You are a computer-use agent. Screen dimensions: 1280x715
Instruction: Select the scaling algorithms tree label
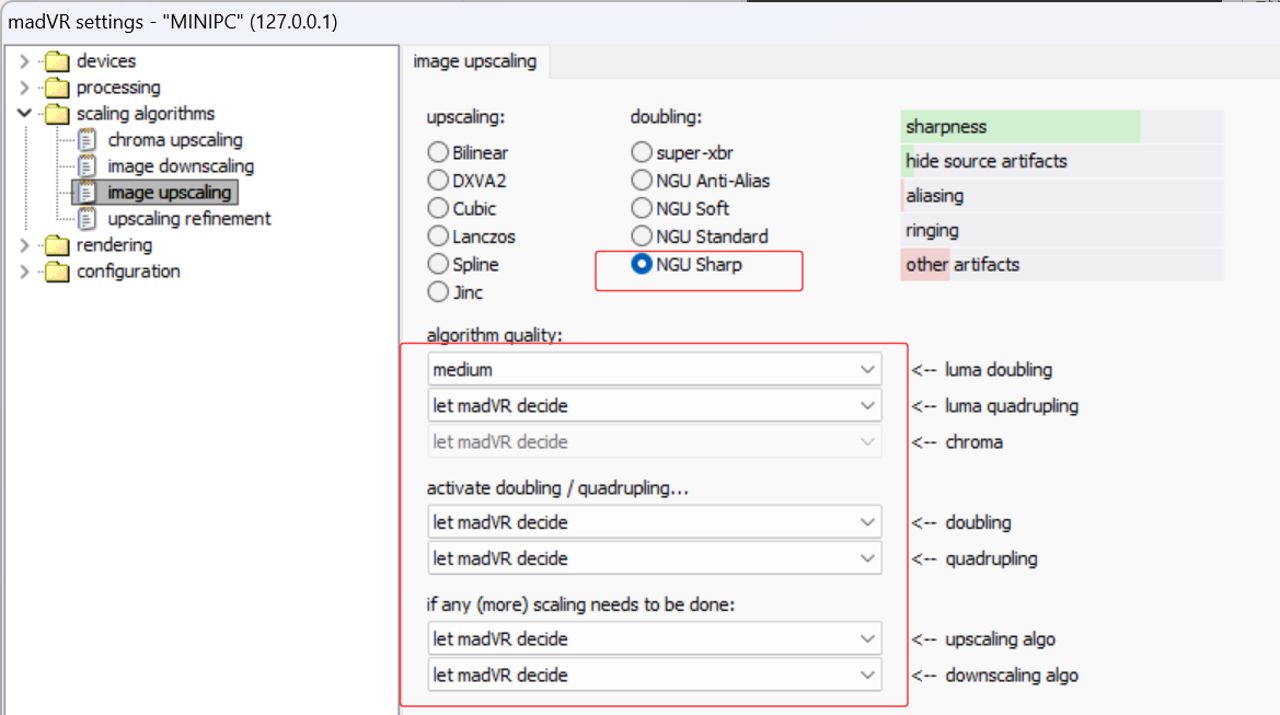[x=145, y=114]
